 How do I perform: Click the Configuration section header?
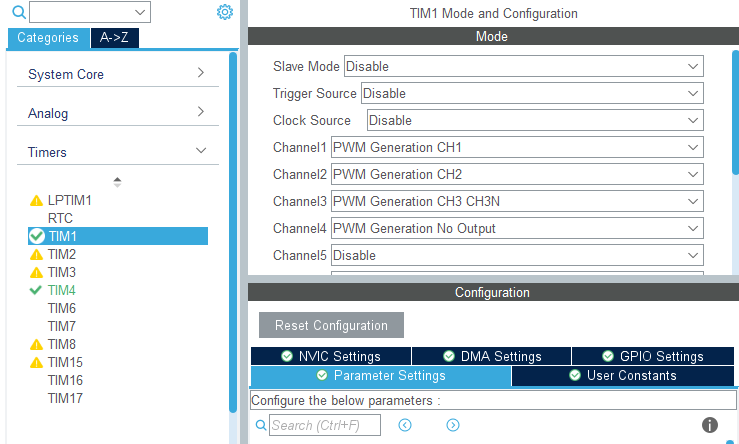pyautogui.click(x=493, y=292)
